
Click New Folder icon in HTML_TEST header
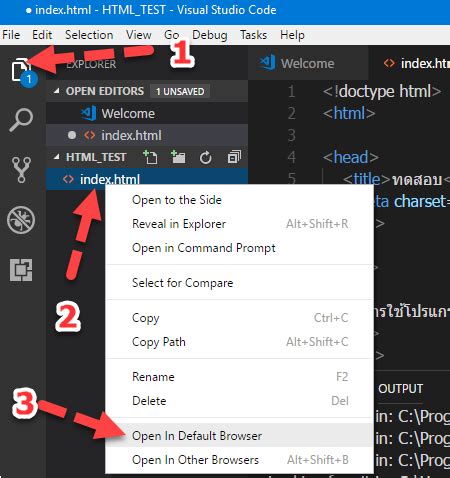(178, 157)
